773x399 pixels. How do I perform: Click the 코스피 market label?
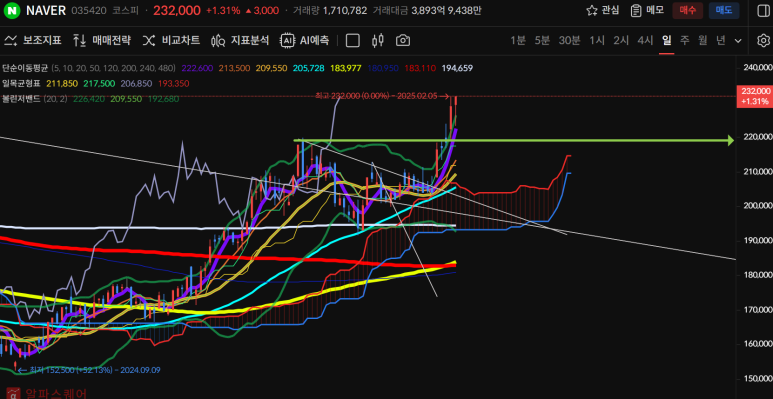tap(126, 10)
